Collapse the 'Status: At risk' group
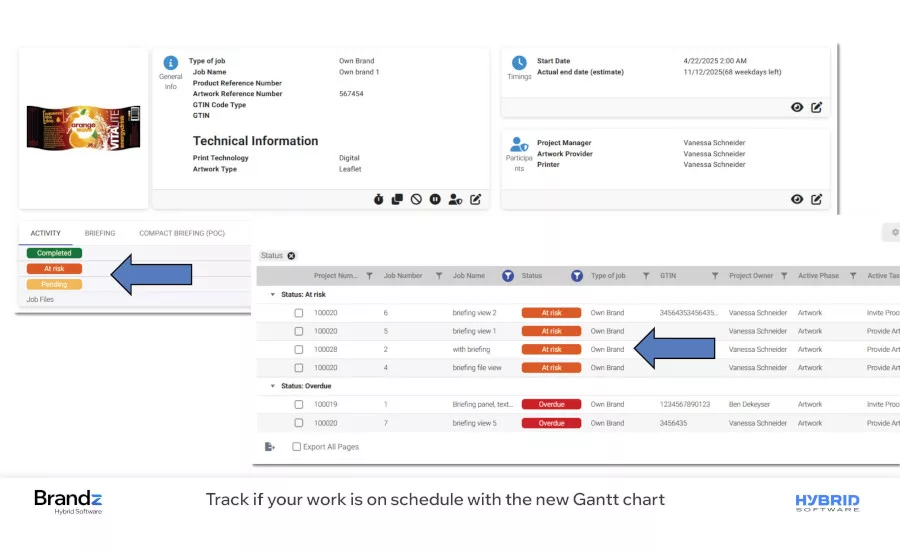This screenshot has height=550, width=900. click(273, 295)
